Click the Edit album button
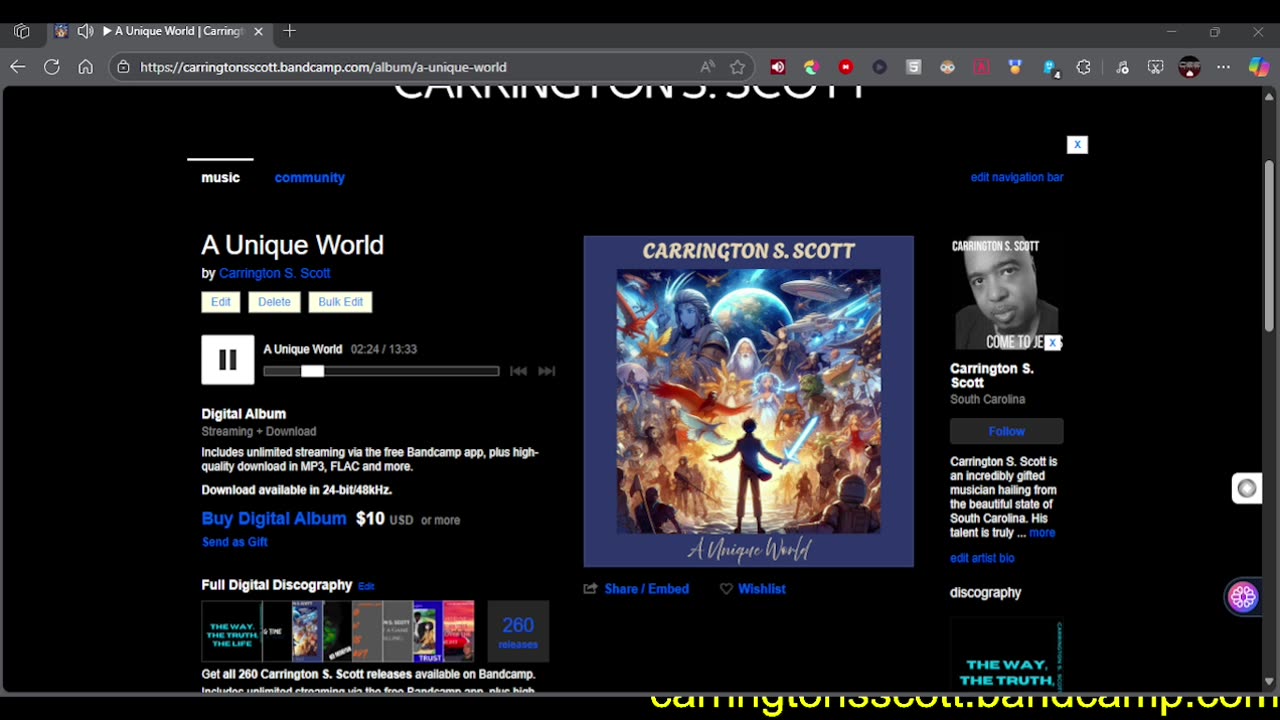The image size is (1280, 720). [x=221, y=302]
